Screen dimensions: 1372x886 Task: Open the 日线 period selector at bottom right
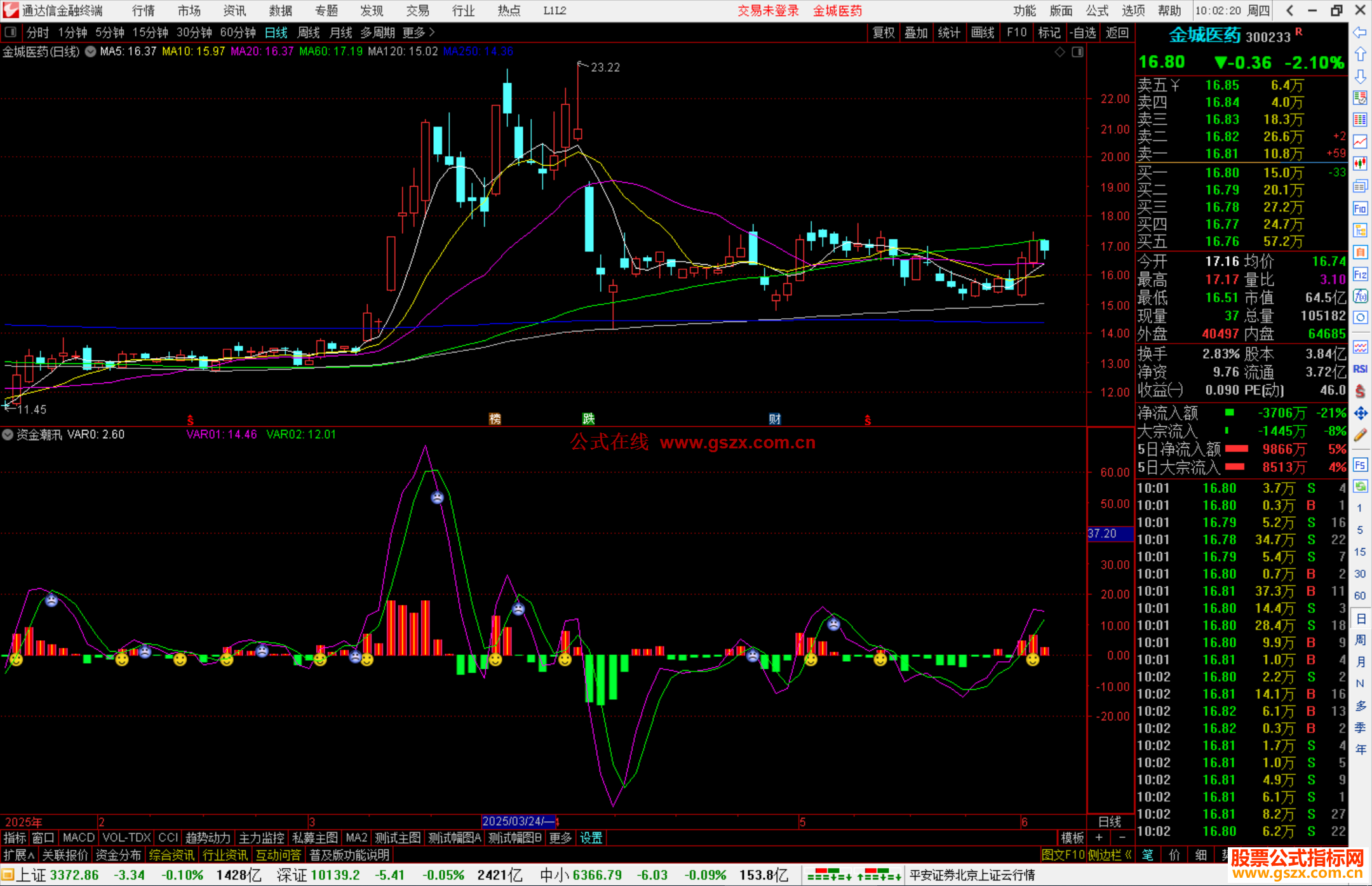click(1110, 821)
